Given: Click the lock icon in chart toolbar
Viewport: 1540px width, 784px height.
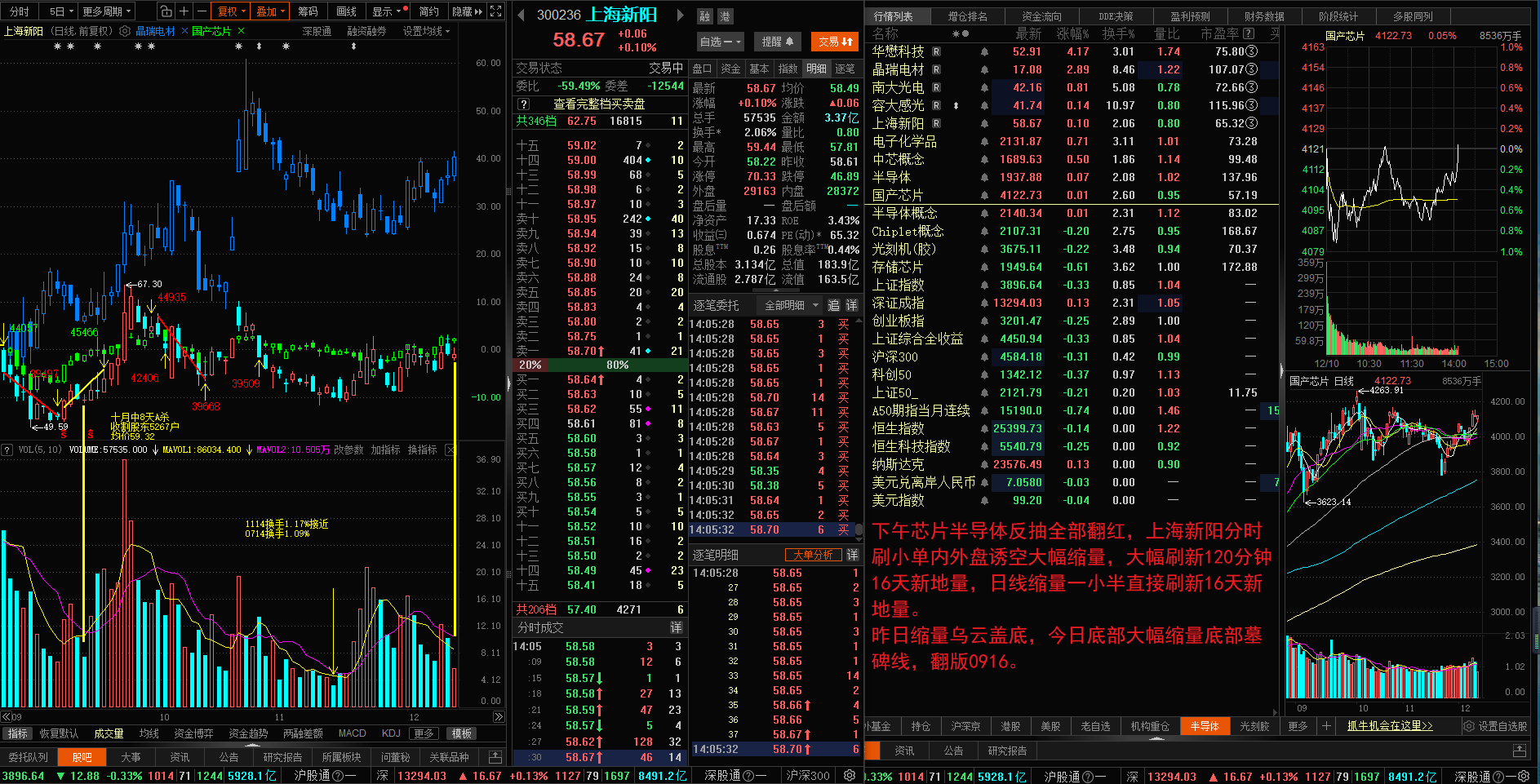Looking at the screenshot, I should [166, 11].
